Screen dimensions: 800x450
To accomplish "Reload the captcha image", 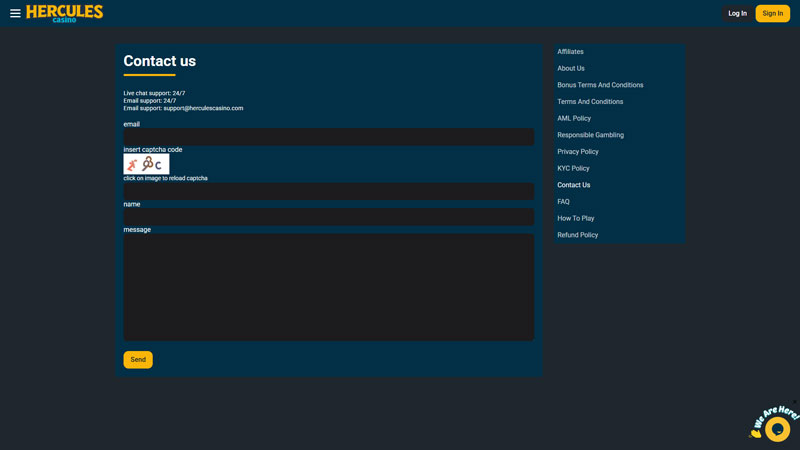I will (x=146, y=164).
